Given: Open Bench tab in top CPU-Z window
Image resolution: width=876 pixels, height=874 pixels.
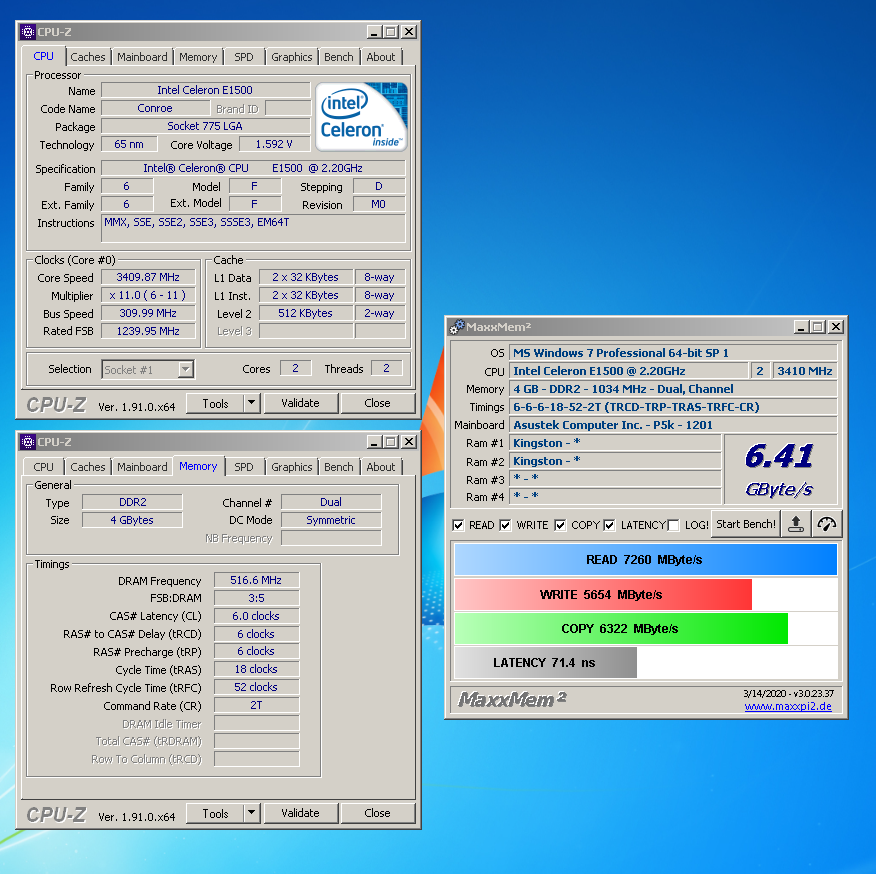Looking at the screenshot, I should point(339,57).
